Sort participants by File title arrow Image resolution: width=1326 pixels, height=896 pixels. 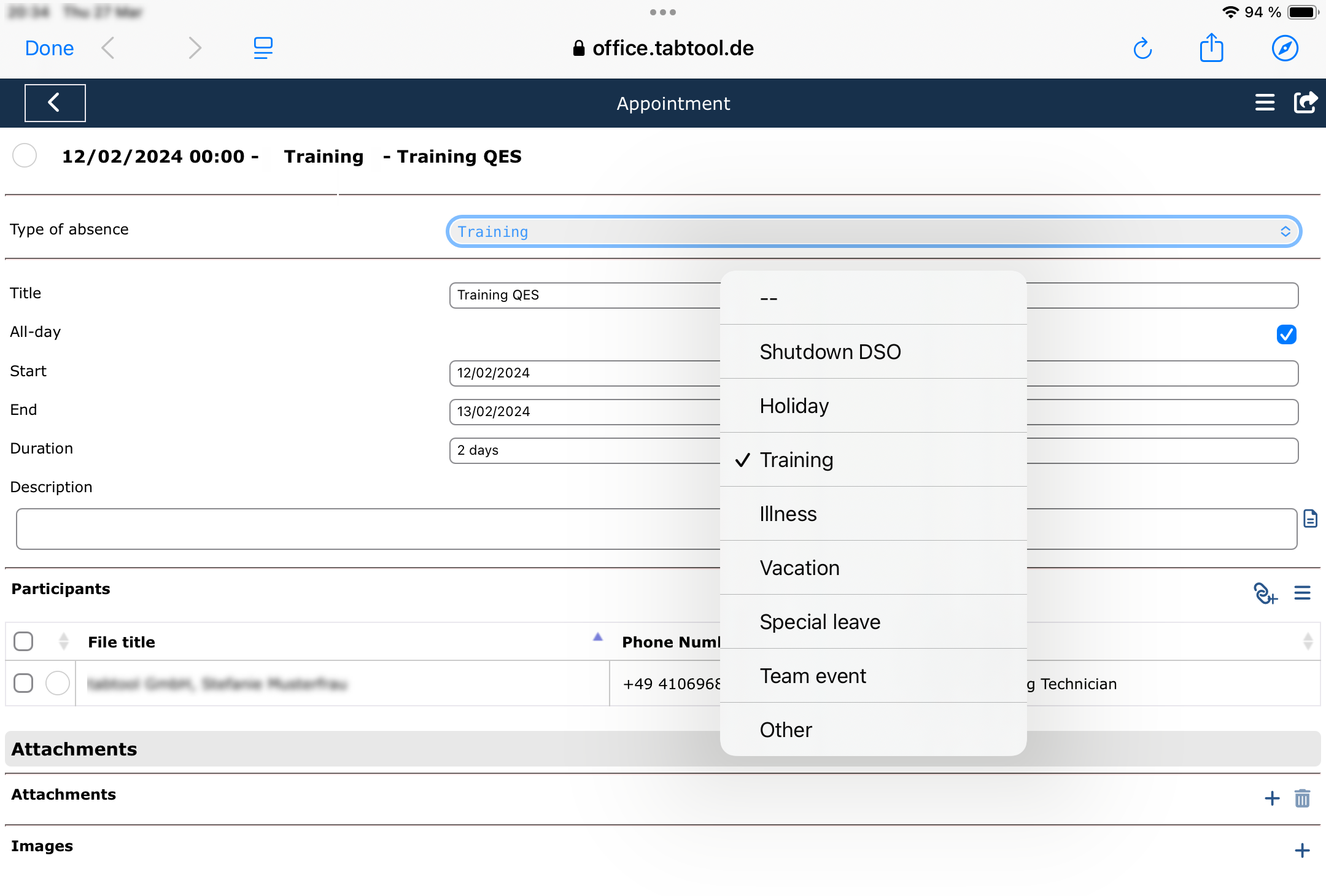[597, 638]
